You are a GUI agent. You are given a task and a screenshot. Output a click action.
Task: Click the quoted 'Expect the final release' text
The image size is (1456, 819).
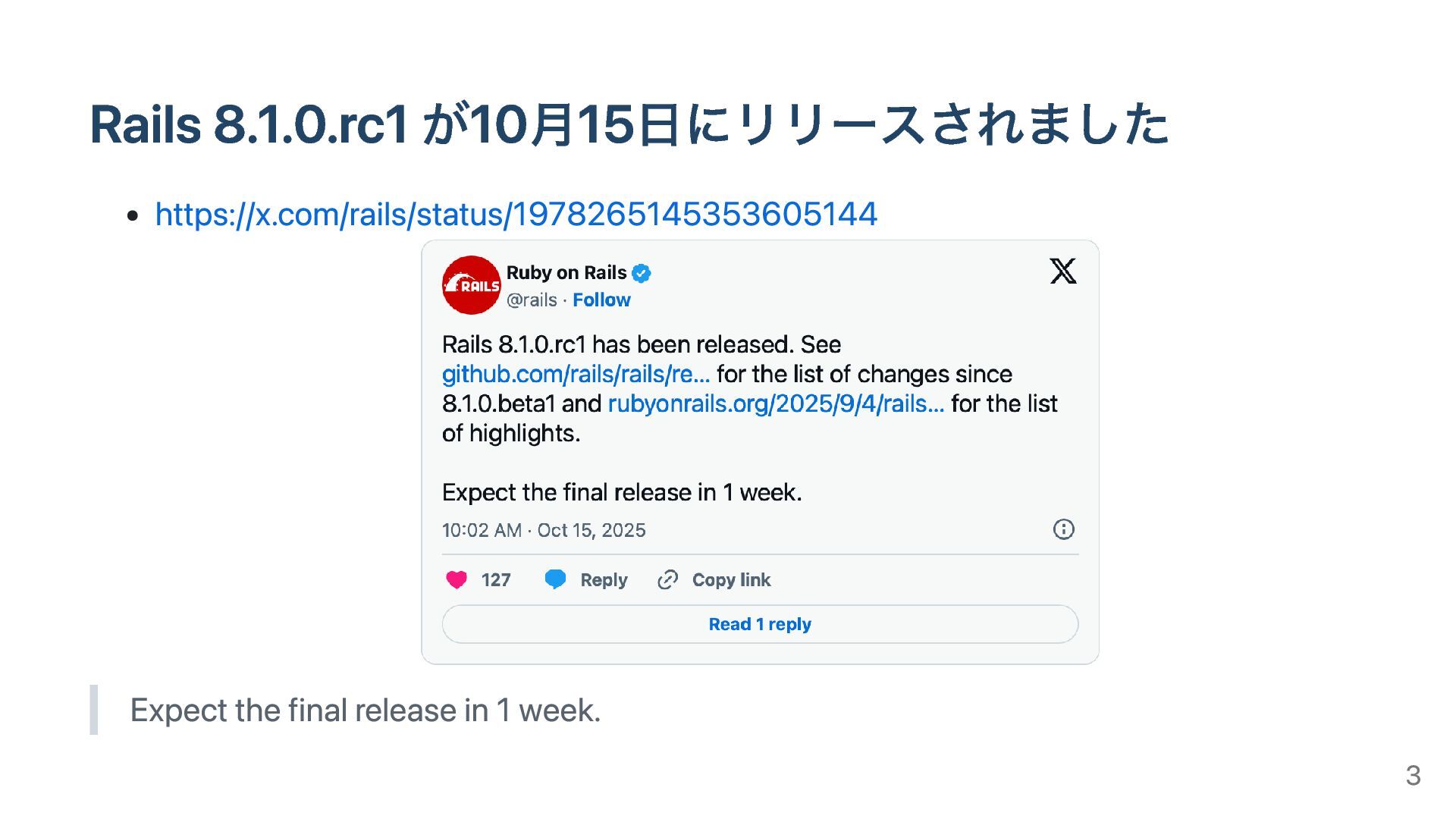click(x=366, y=711)
